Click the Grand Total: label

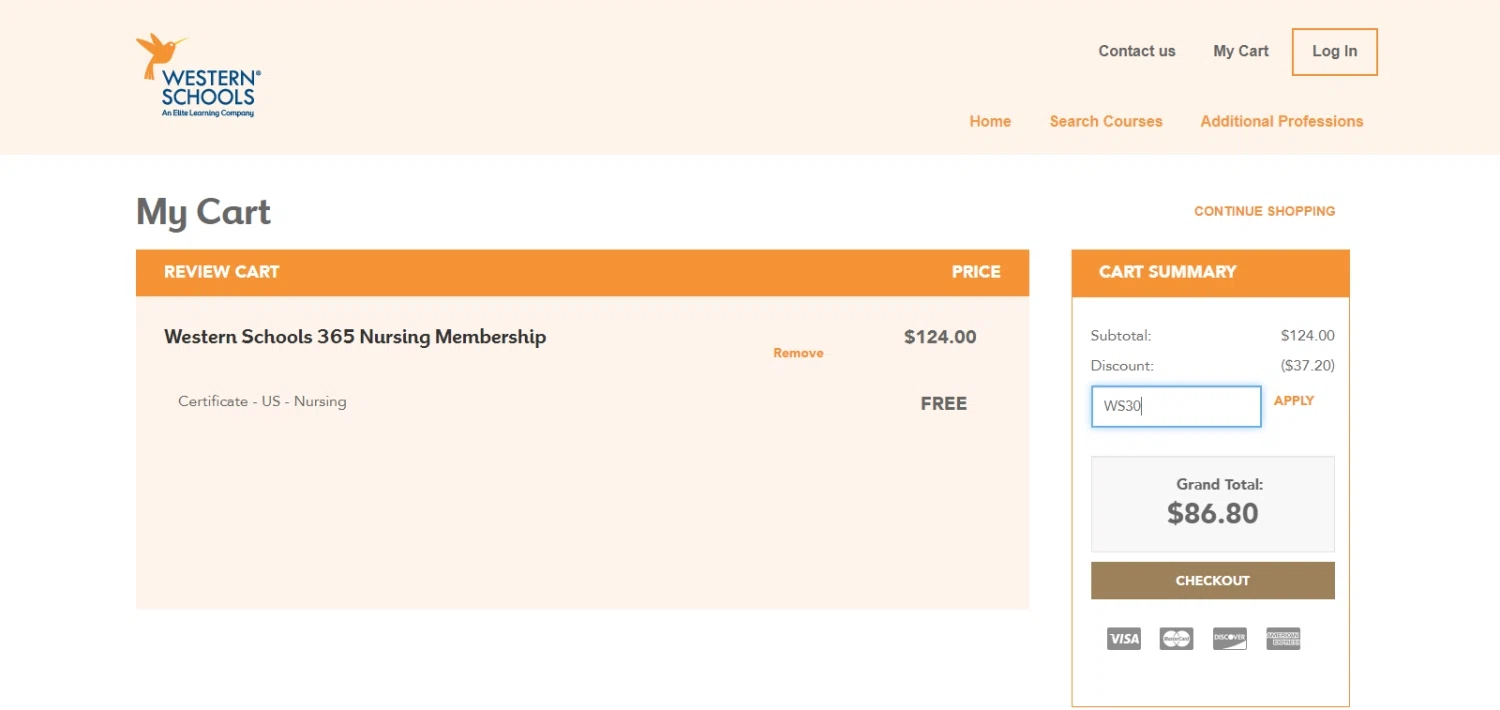point(1220,484)
